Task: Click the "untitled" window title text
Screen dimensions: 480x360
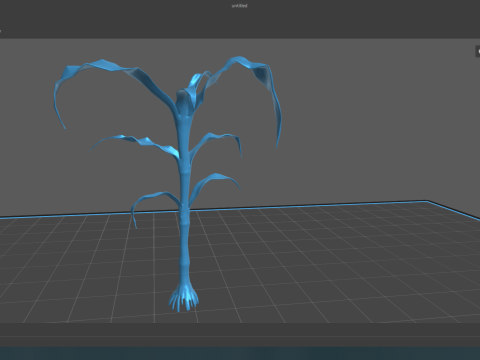Action: 240,6
